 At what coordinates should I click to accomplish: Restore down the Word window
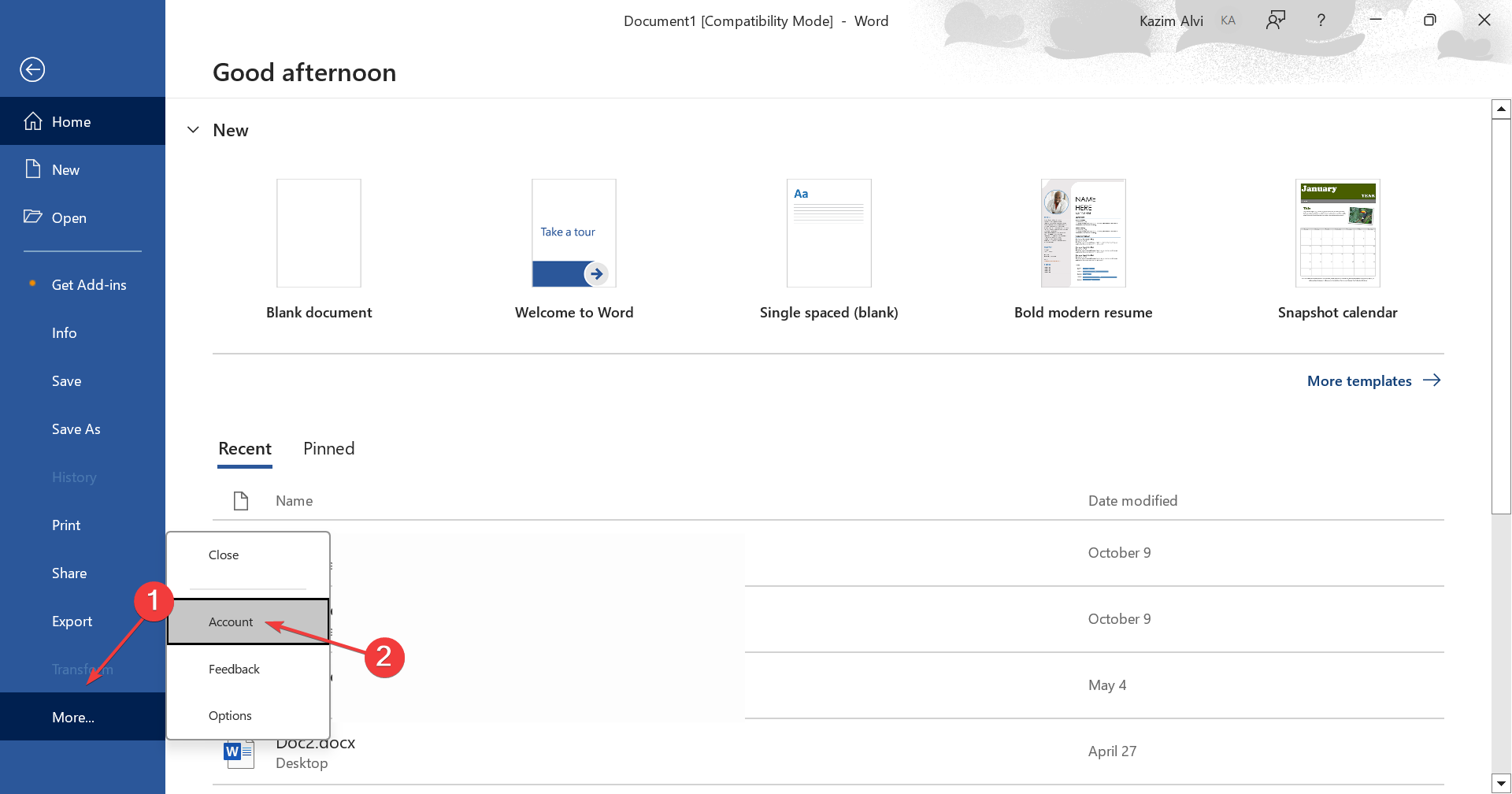1430,20
